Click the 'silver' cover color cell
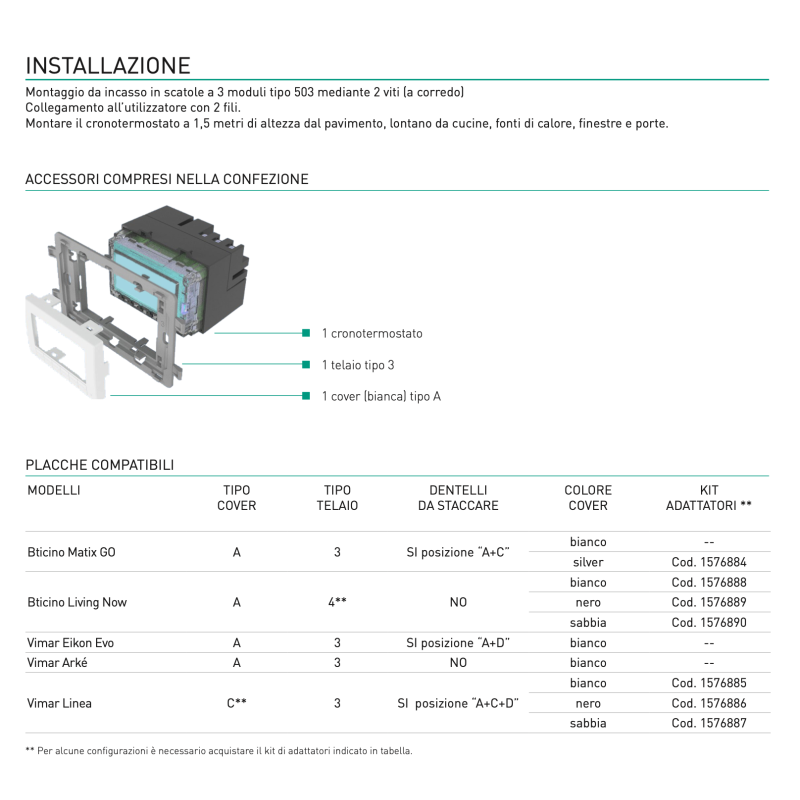This screenshot has height=800, width=800. point(588,562)
